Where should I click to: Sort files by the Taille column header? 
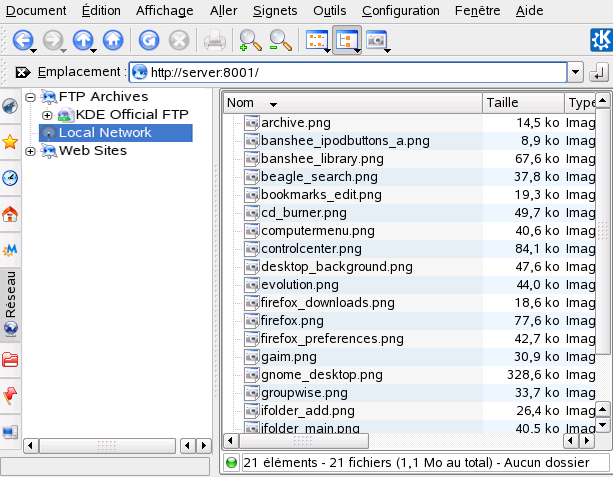tap(520, 103)
